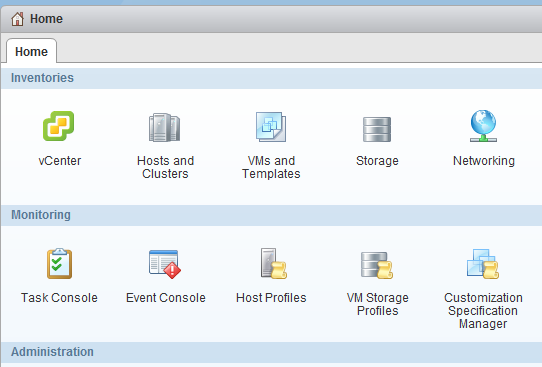The image size is (542, 367).
Task: Open VMs and Templates icon
Action: (271, 127)
